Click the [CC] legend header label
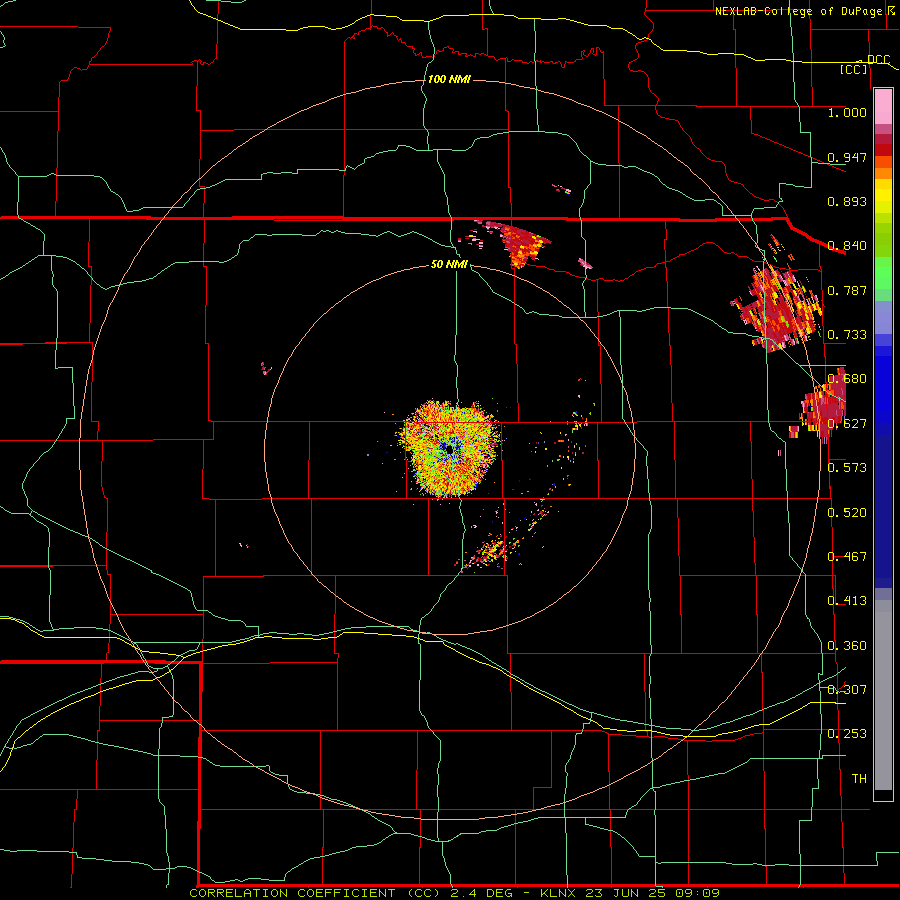This screenshot has width=900, height=900. coord(854,69)
